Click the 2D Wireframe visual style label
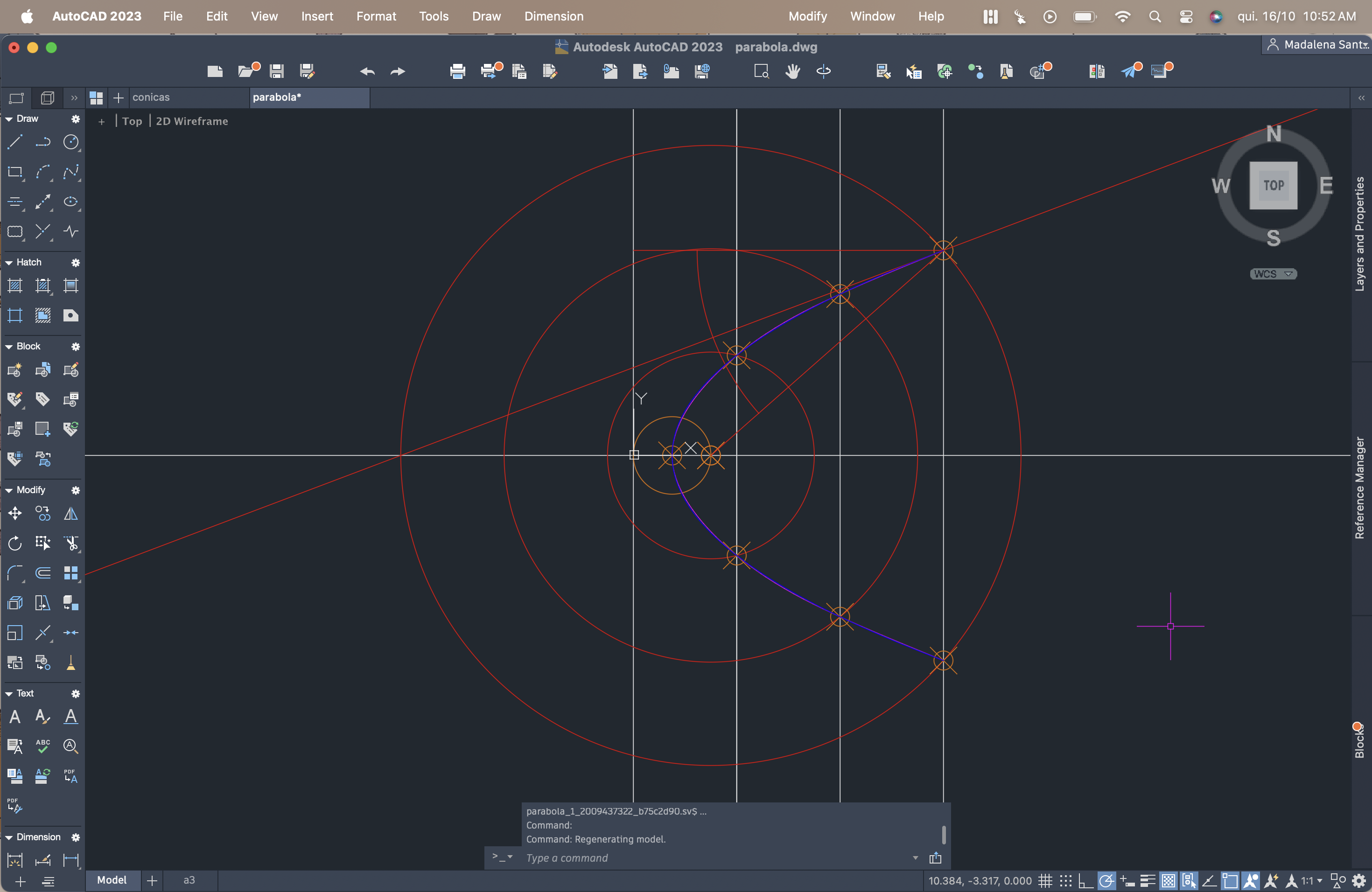Viewport: 1372px width, 892px height. [191, 122]
